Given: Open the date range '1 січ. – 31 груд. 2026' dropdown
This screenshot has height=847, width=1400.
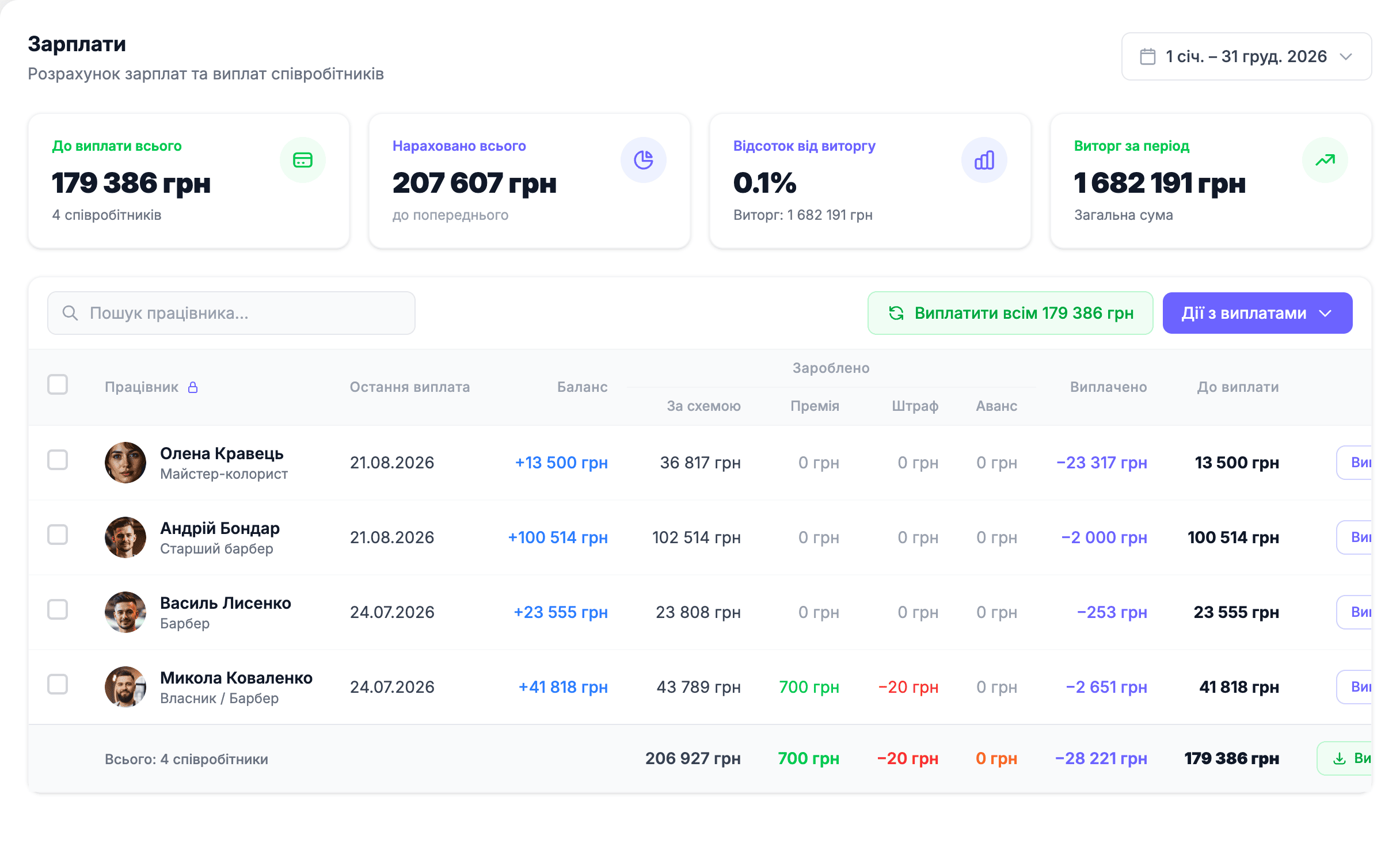Looking at the screenshot, I should [1246, 56].
